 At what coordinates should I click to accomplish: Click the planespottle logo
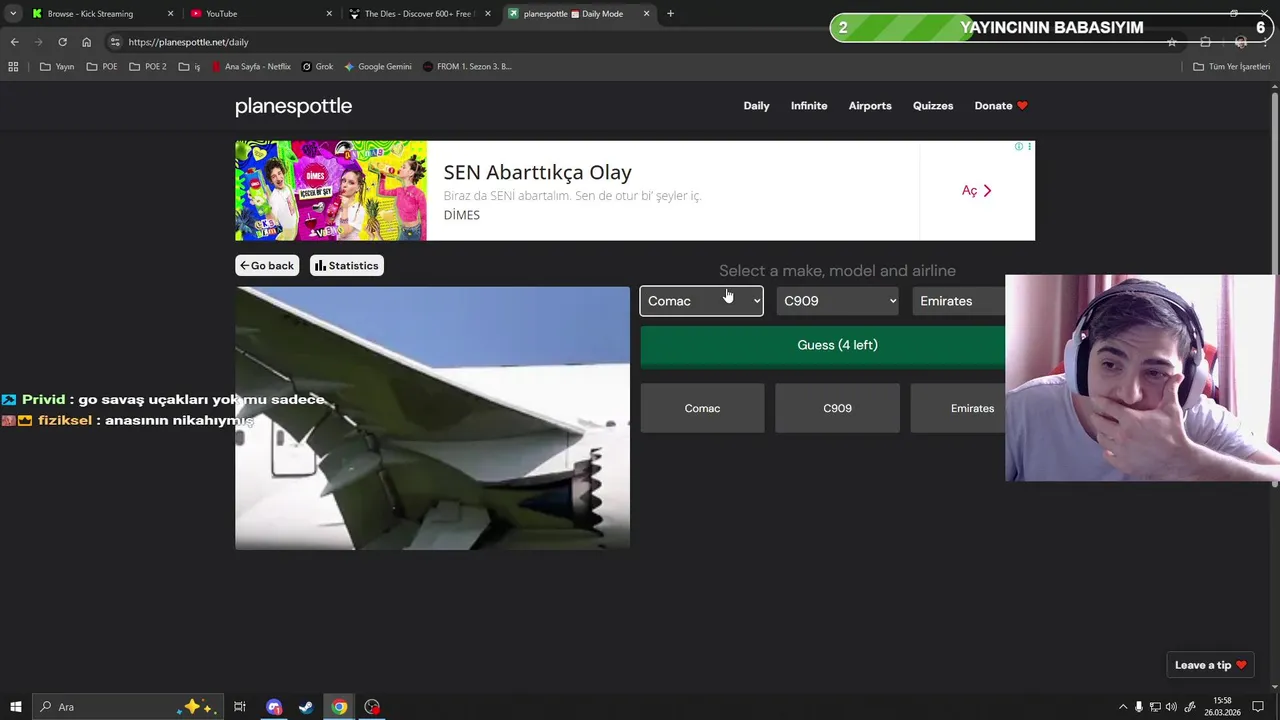coord(293,106)
